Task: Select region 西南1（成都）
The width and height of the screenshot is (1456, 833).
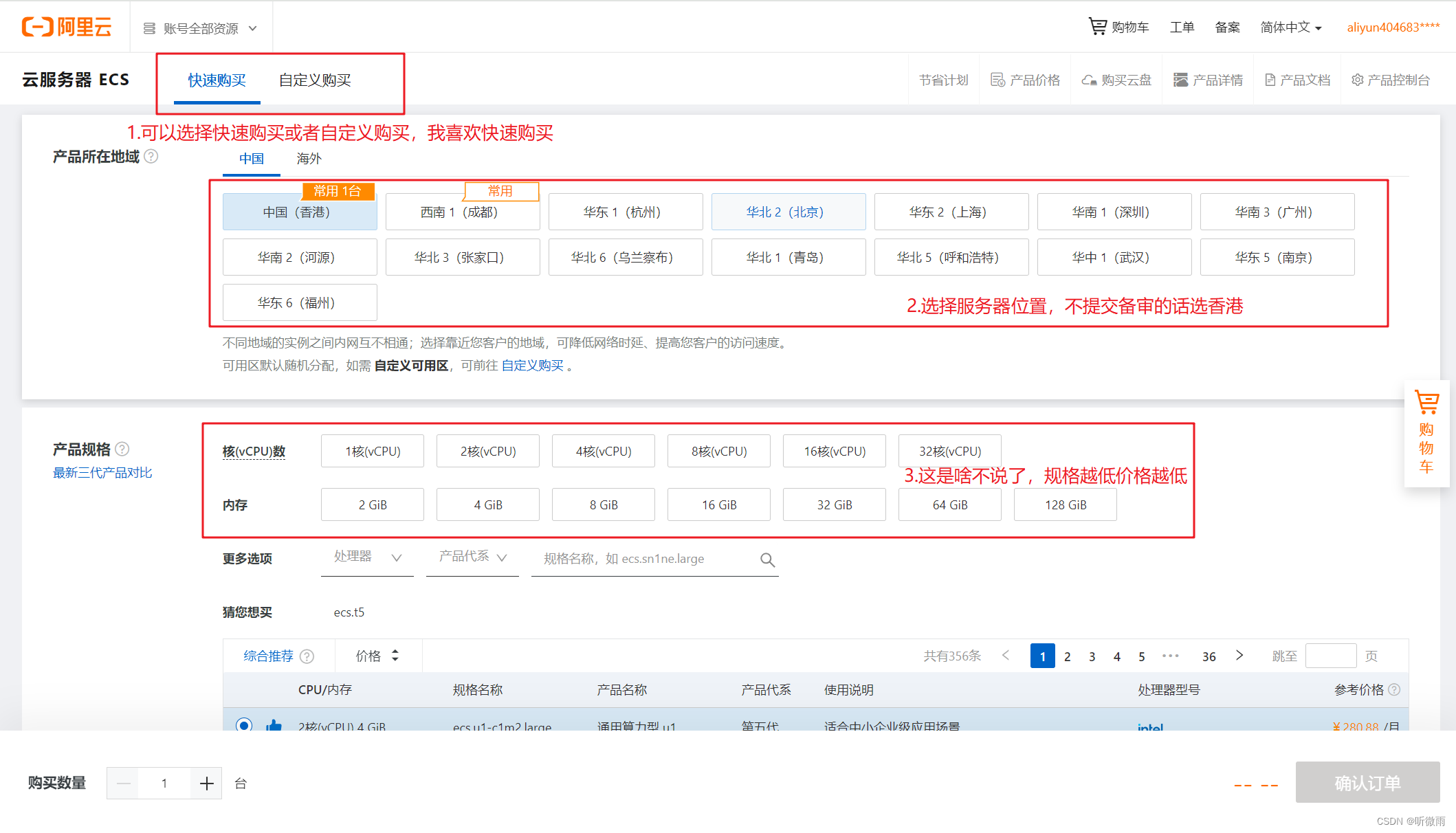Action: click(463, 212)
